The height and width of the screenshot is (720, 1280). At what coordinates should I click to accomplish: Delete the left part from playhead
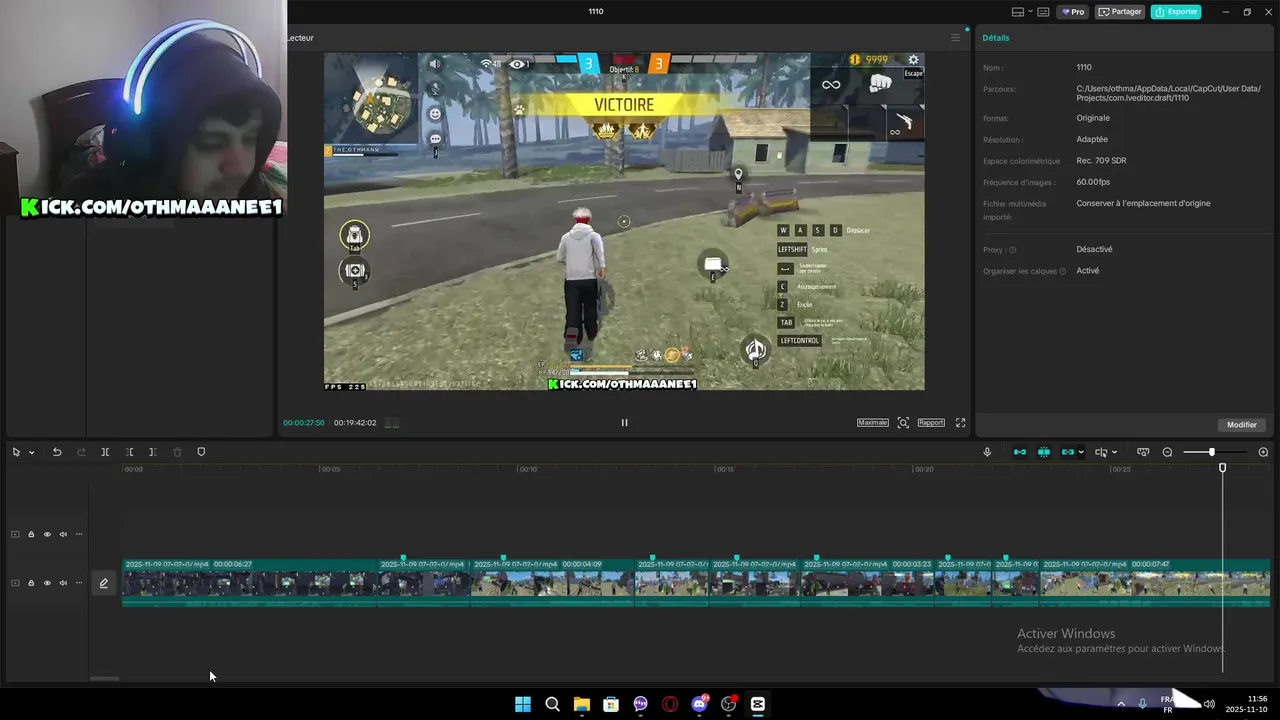click(129, 452)
